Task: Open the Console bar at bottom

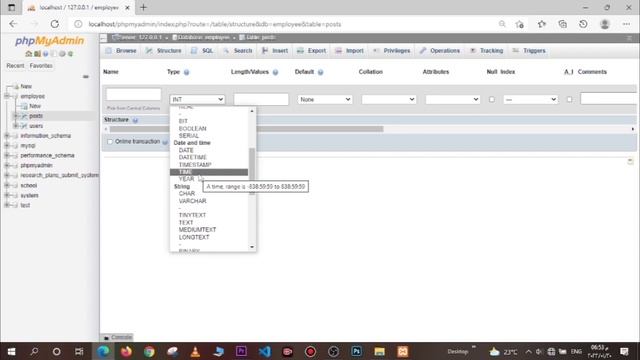Action: coord(118,337)
